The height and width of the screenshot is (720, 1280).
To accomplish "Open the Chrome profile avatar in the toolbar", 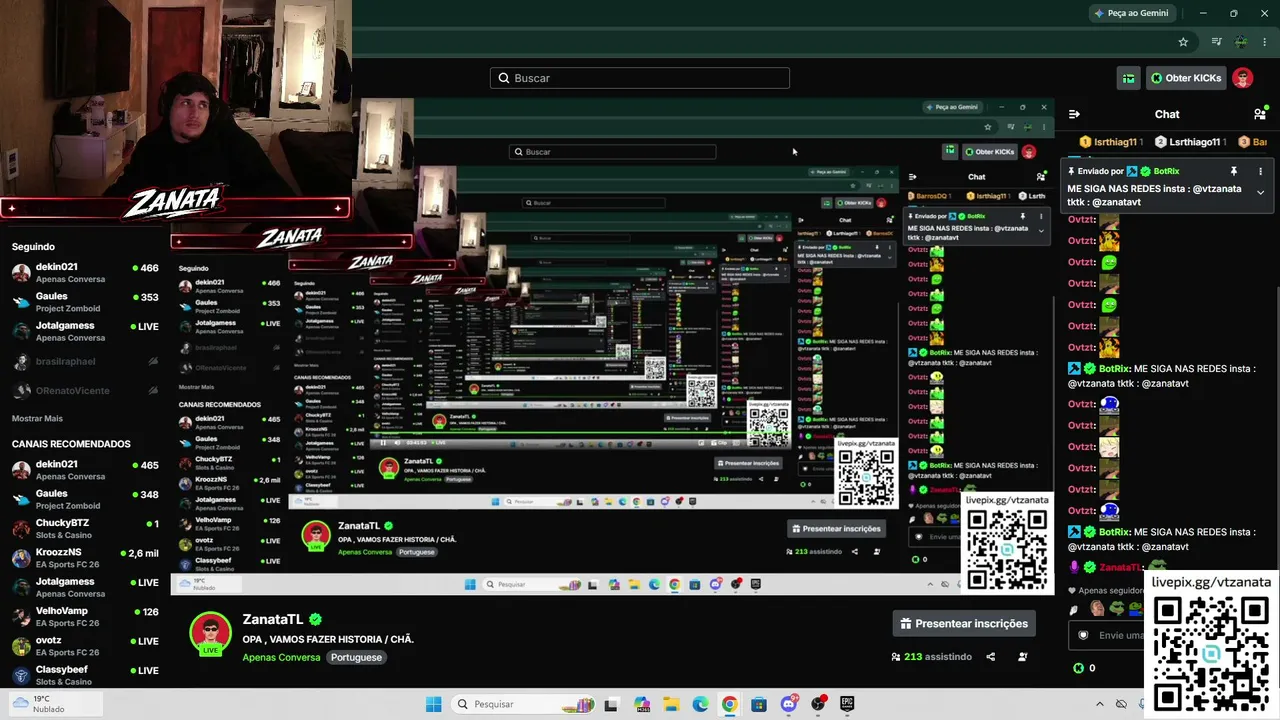I will click(1241, 42).
